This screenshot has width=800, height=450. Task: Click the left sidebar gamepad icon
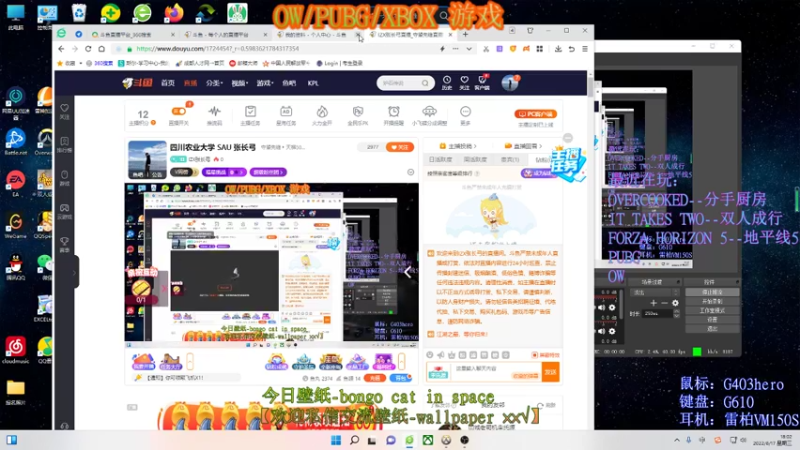point(64,208)
